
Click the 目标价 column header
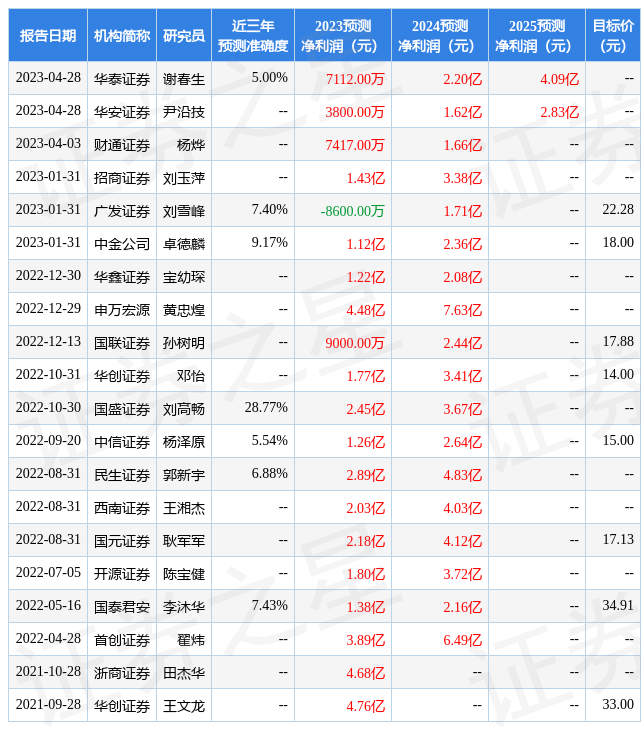point(613,35)
